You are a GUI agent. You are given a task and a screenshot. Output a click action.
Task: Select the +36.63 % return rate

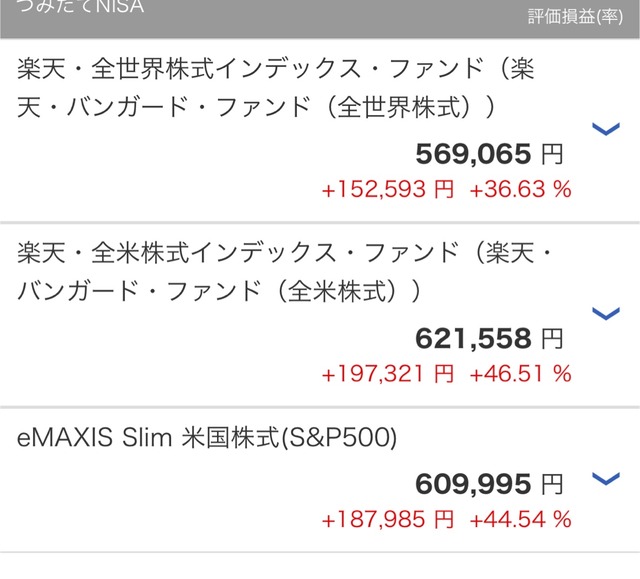coord(521,189)
